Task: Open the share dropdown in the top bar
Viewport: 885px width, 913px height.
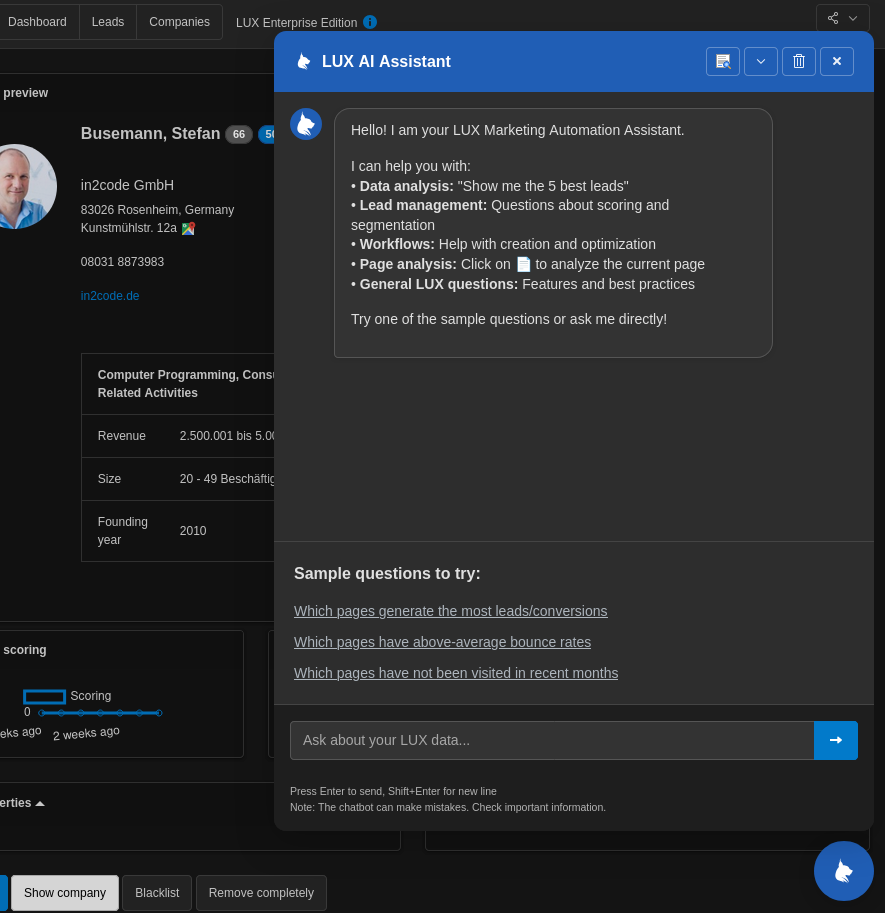Action: click(843, 18)
